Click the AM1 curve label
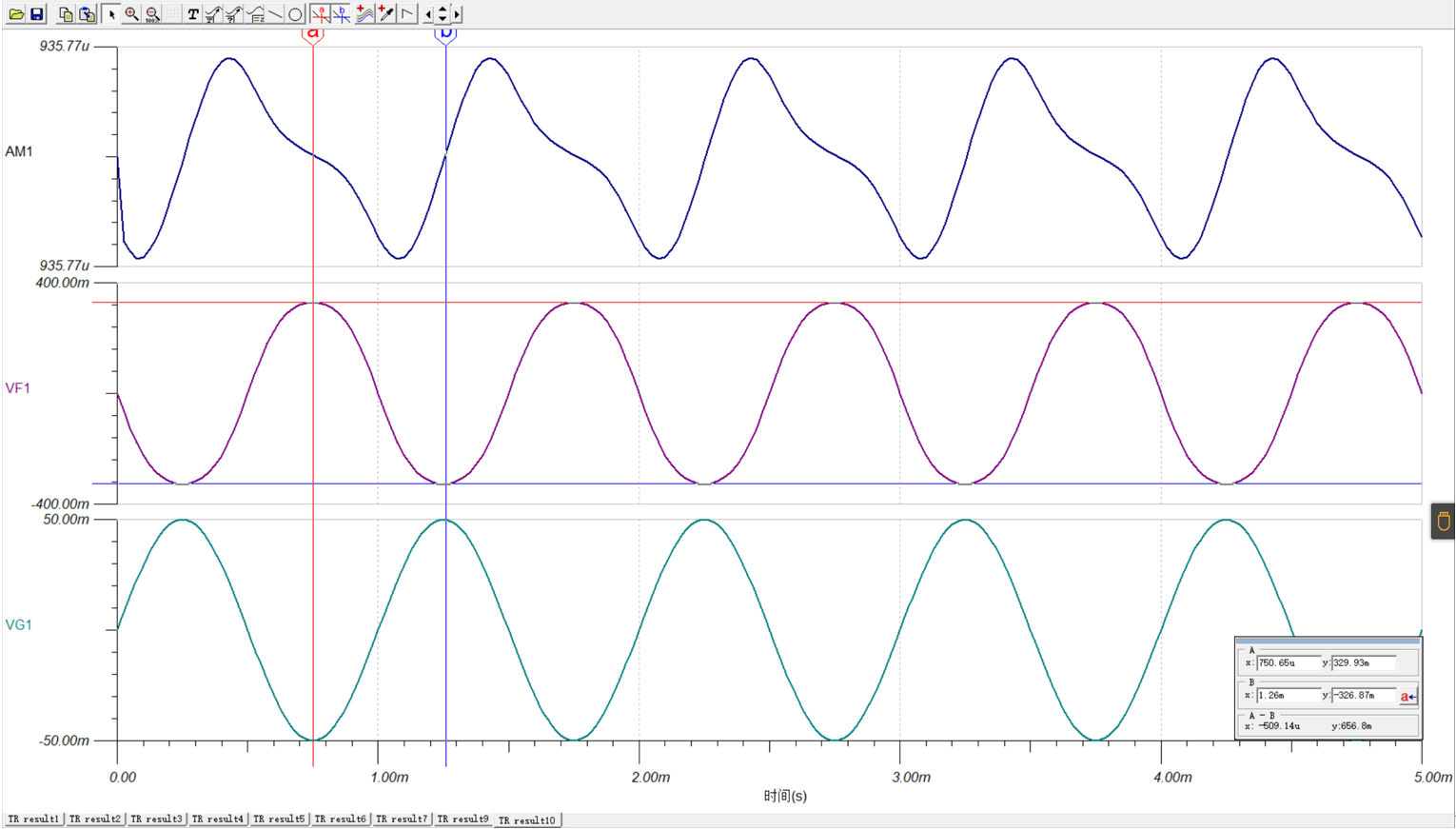 [19, 151]
